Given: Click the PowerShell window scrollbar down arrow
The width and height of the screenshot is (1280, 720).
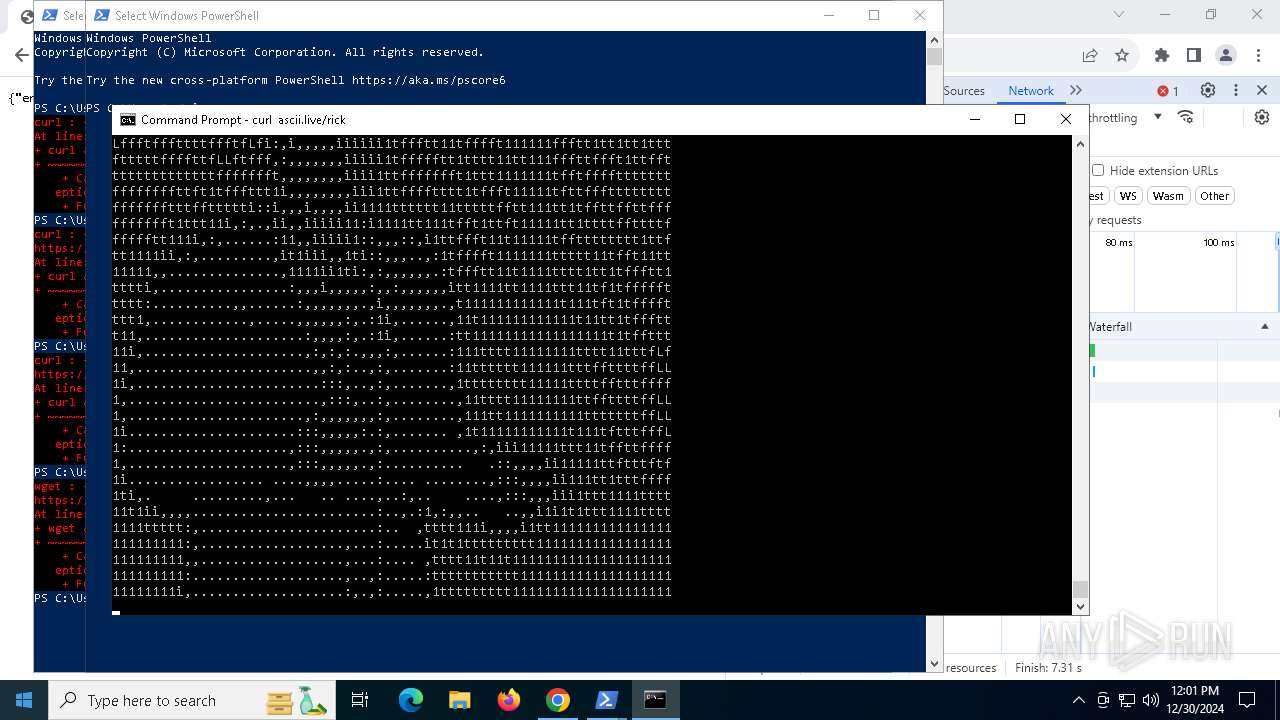Looking at the screenshot, I should coord(934,664).
